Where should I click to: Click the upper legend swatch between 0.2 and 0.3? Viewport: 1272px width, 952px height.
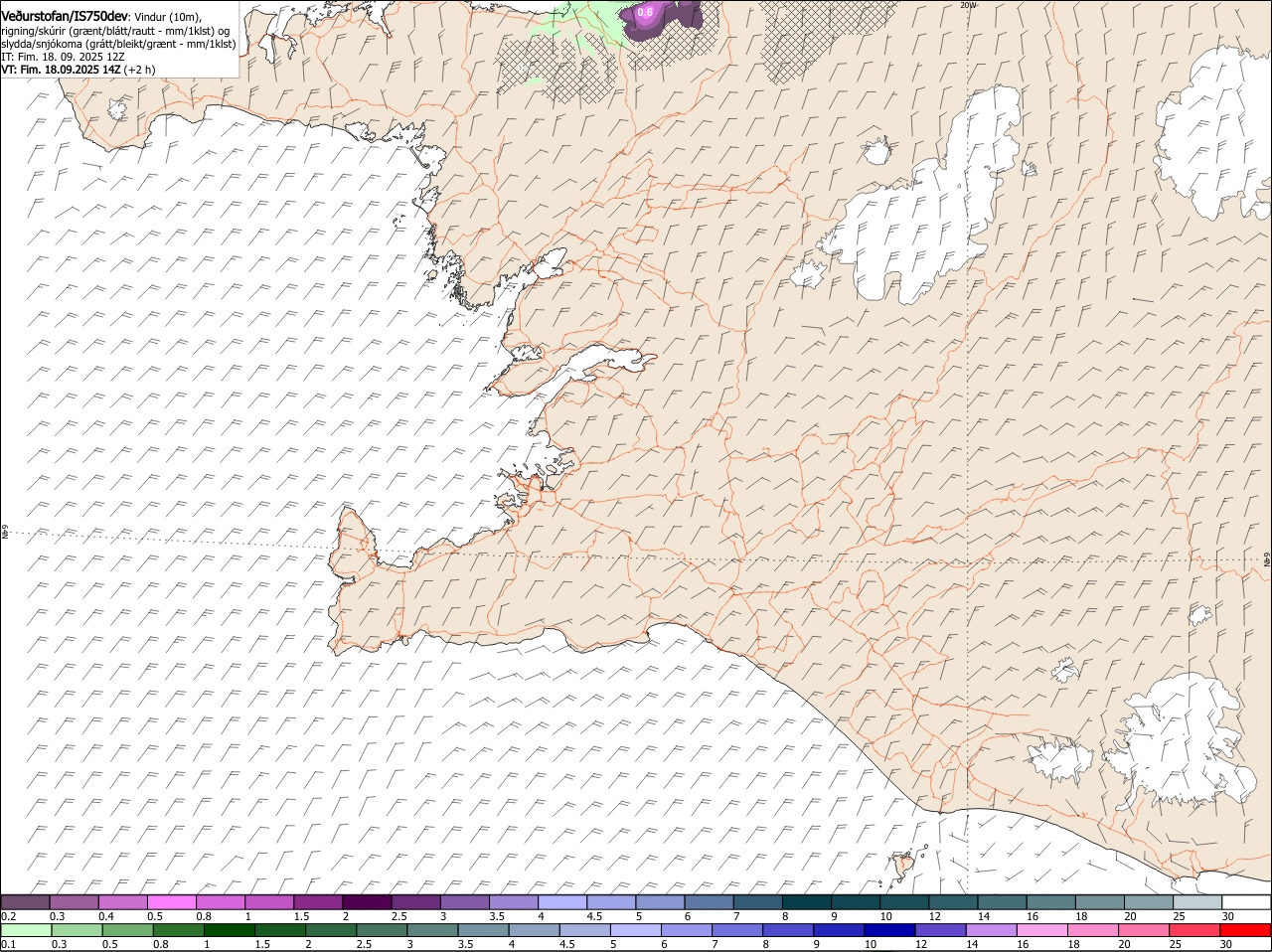tap(25, 902)
